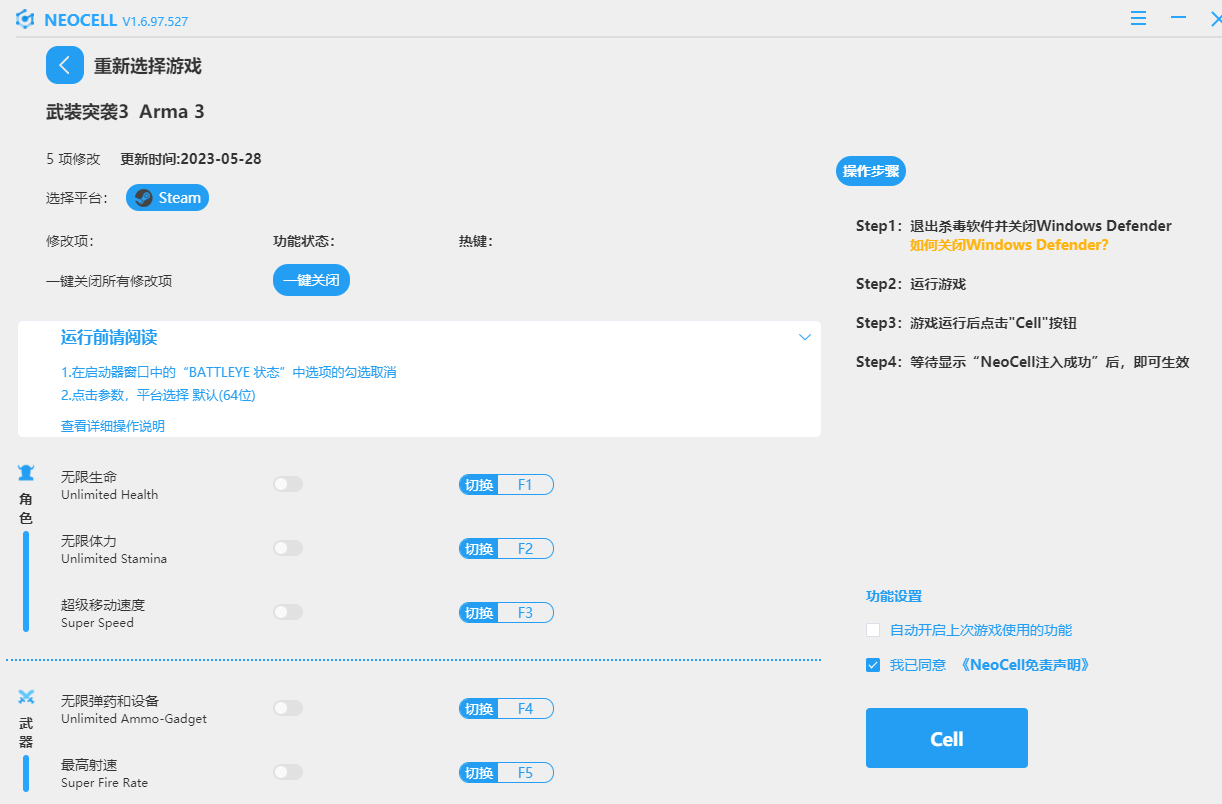The width and height of the screenshot is (1222, 804).
Task: Click the 运行前请阅读 section title
Action: (x=109, y=337)
